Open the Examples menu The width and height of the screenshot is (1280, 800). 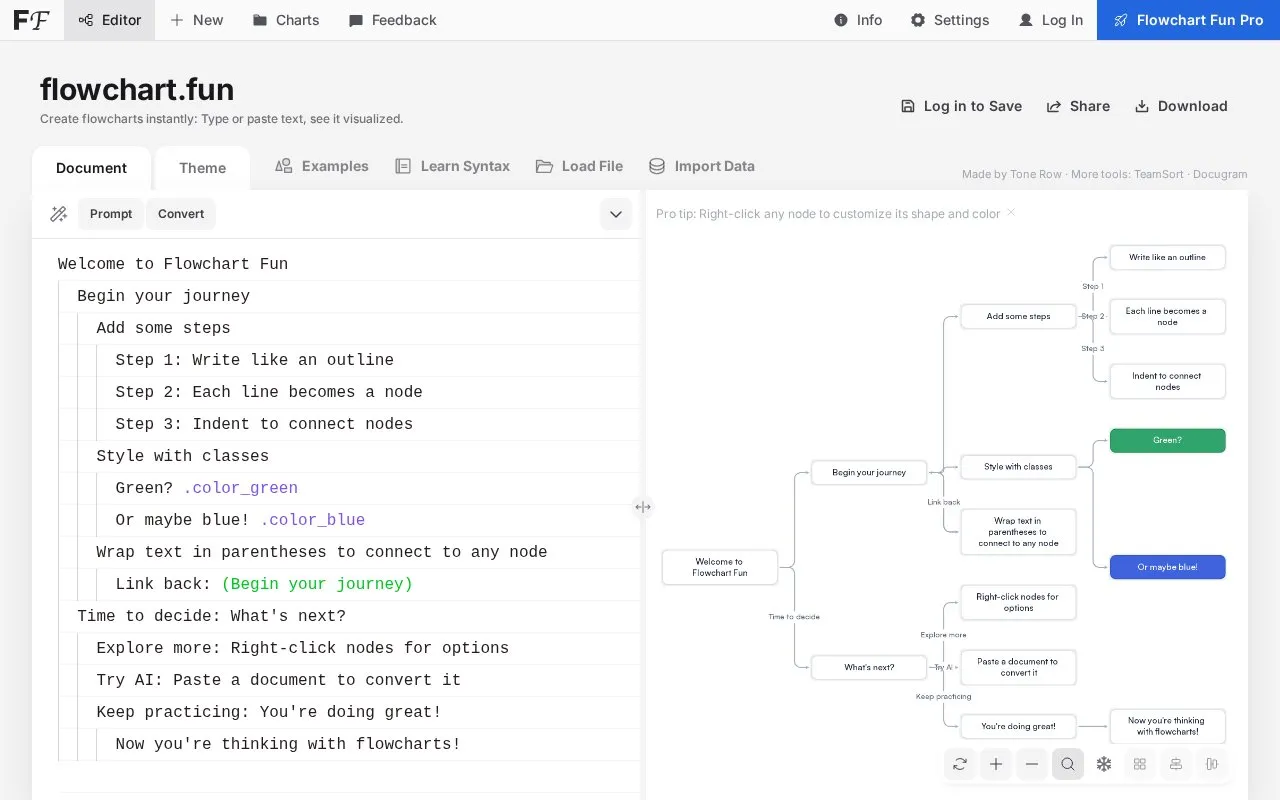(x=322, y=166)
